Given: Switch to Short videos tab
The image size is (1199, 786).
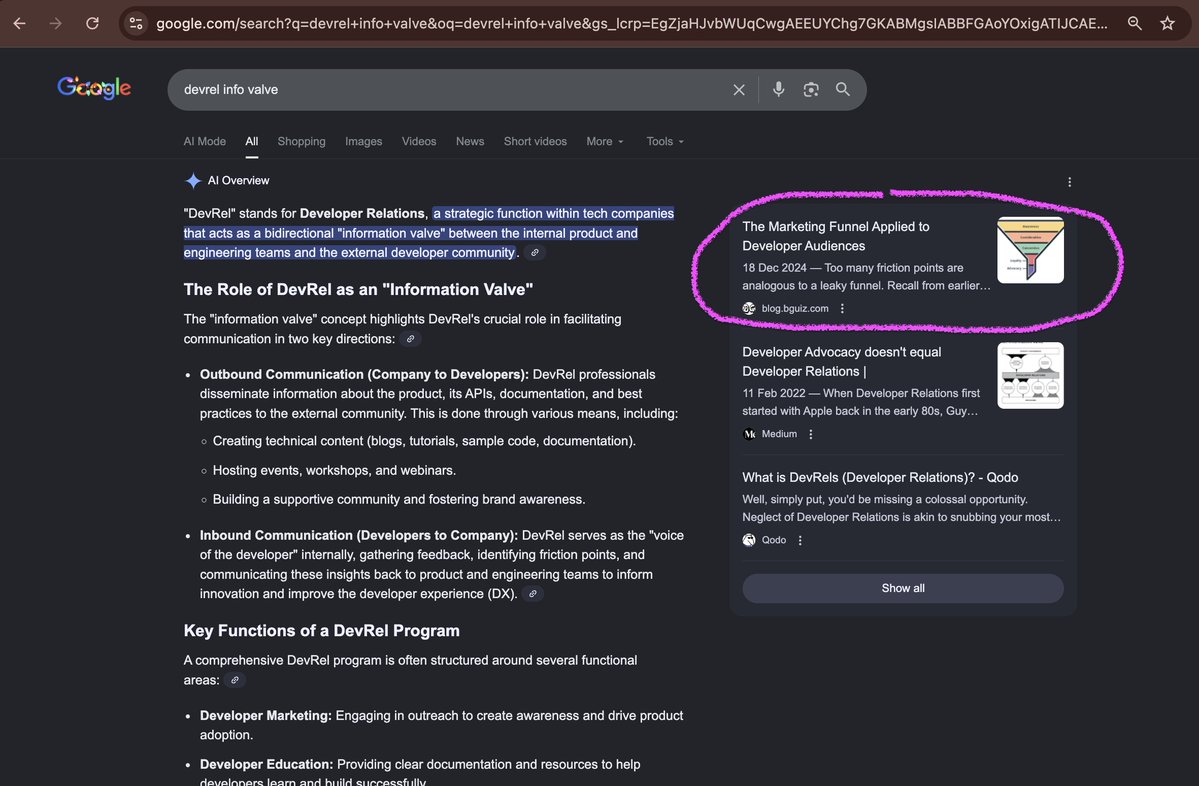Looking at the screenshot, I should tap(535, 141).
